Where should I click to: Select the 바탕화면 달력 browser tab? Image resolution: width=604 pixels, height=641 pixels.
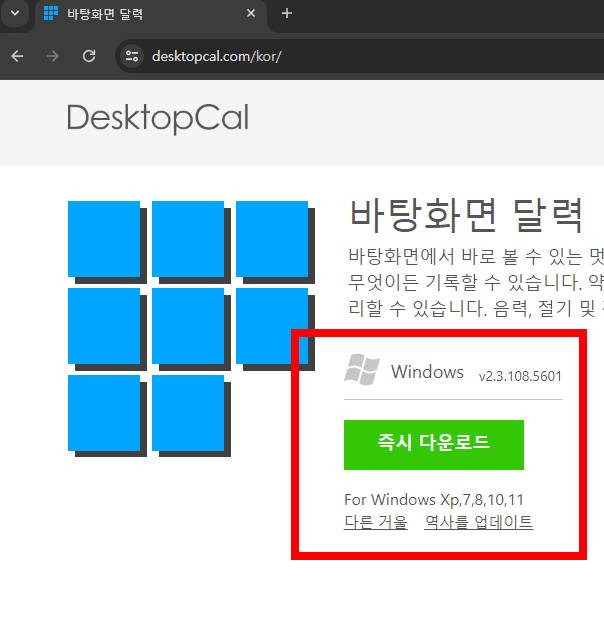pos(150,14)
